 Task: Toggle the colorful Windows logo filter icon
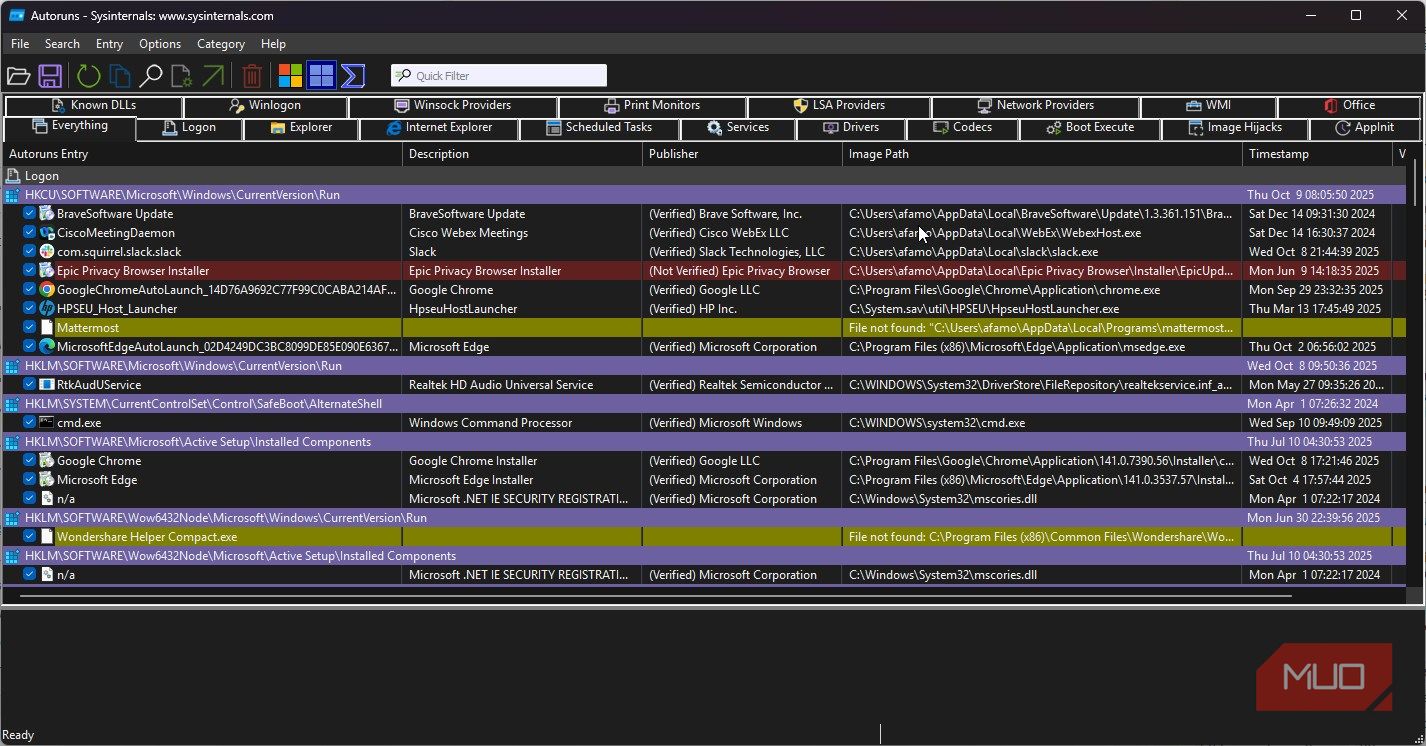291,76
